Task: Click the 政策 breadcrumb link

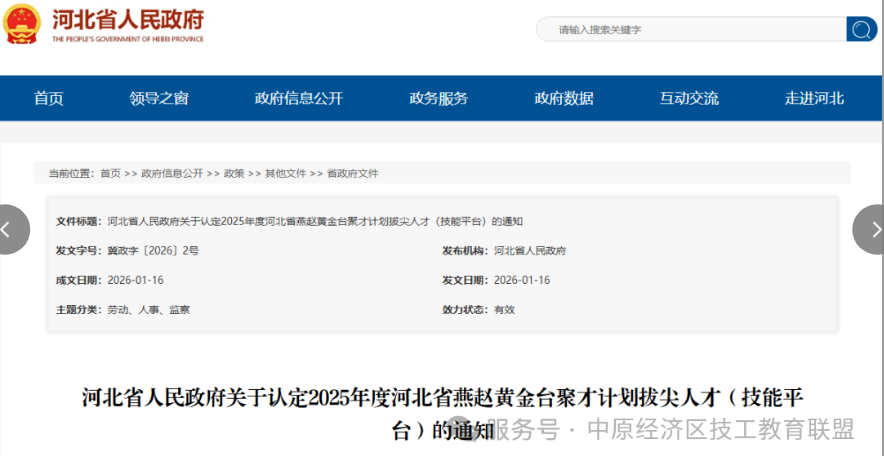Action: click(x=234, y=173)
